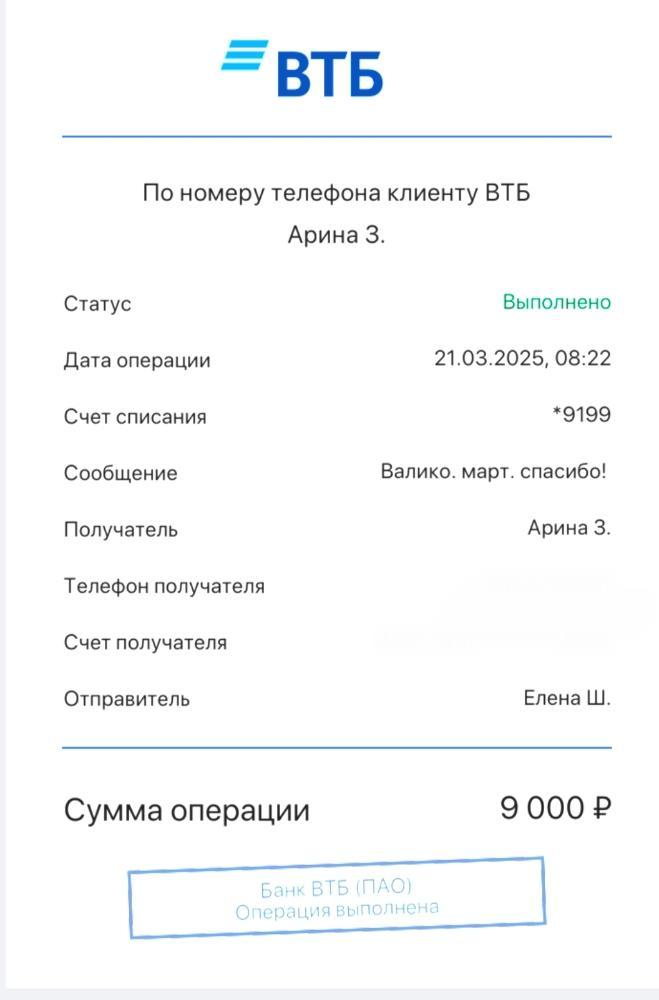Click the operation date 21.03.2025, 08:22
The width and height of the screenshot is (659, 1000).
(522, 358)
